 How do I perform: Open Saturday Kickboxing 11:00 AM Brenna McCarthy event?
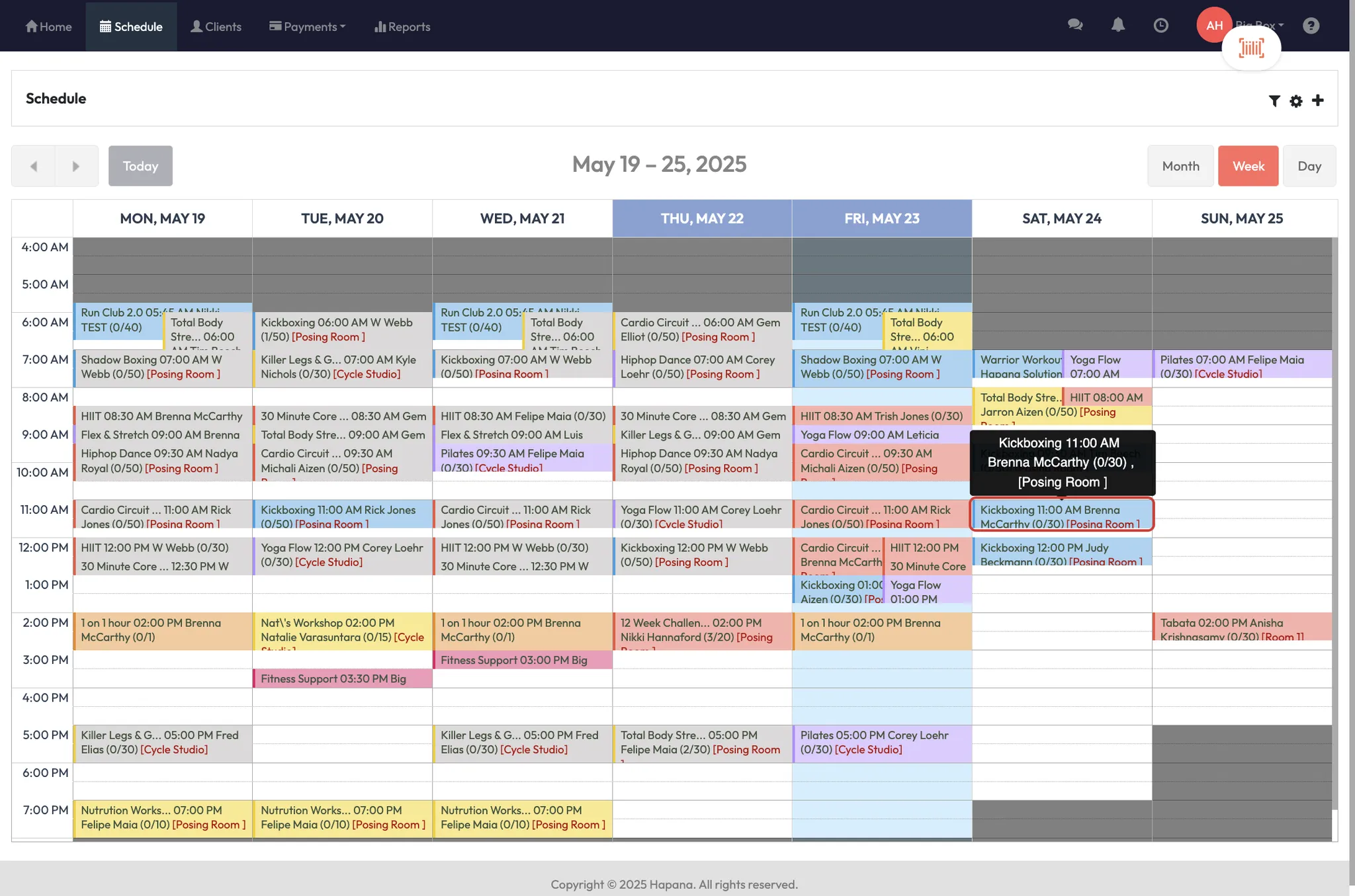[x=1061, y=516]
